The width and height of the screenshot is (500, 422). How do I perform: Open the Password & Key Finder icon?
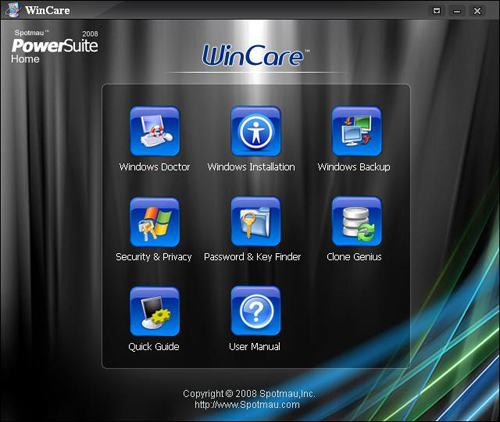[256, 222]
